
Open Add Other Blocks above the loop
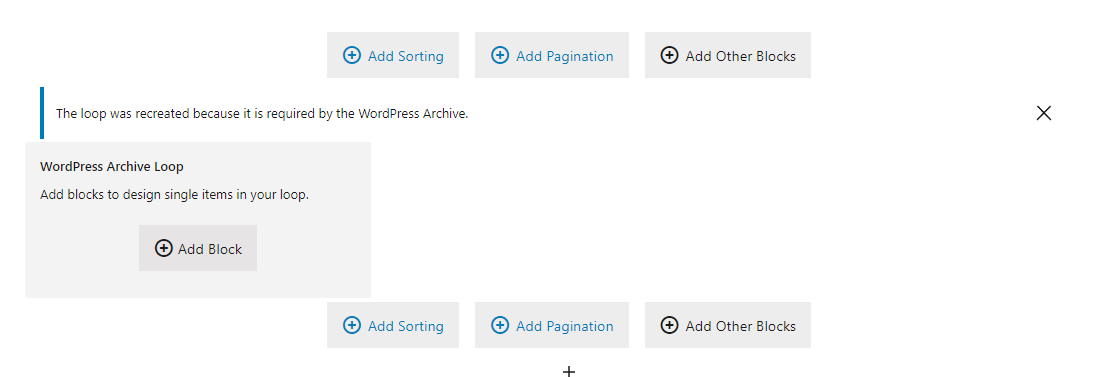(728, 55)
